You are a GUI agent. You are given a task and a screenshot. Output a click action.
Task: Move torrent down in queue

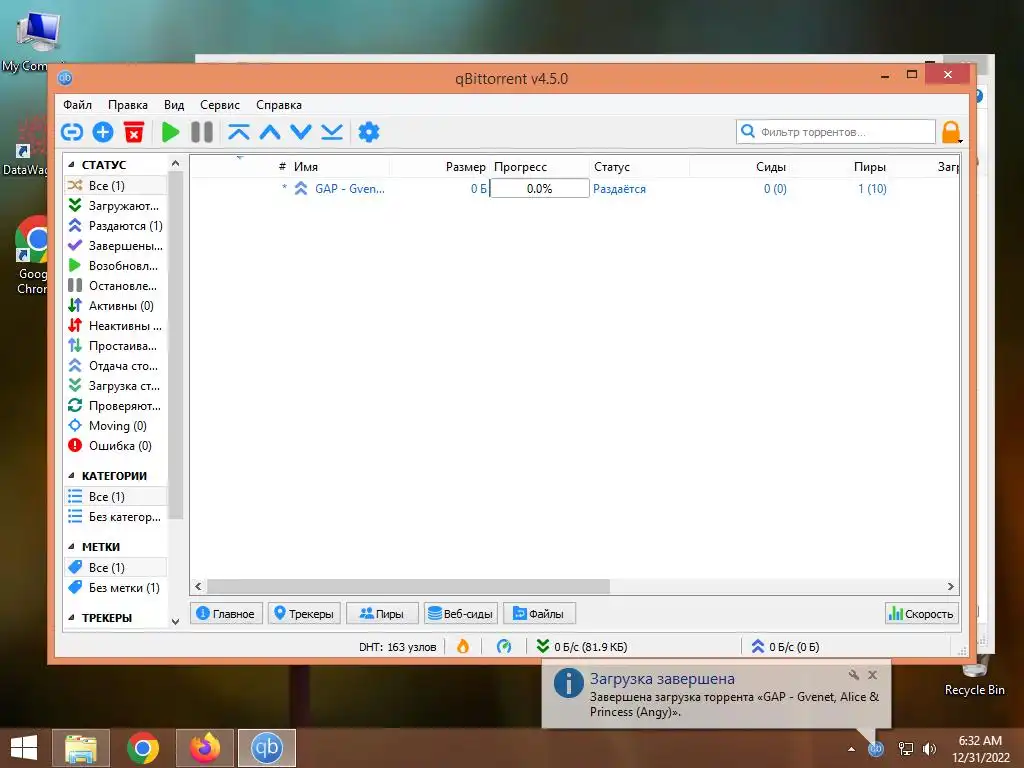[301, 133]
